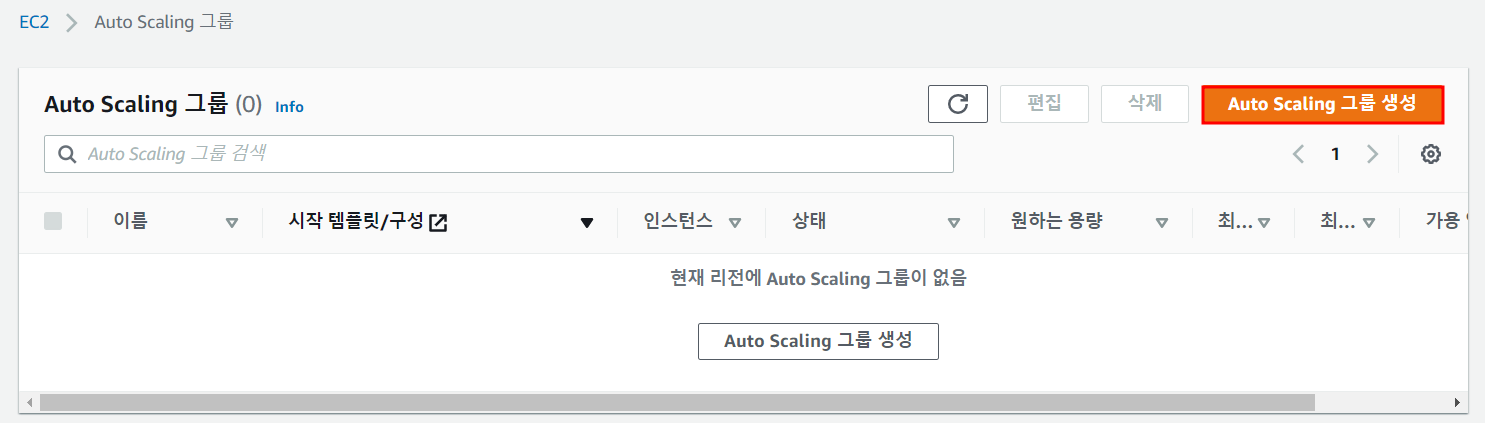This screenshot has width=1485, height=423.
Task: Click page number 1
Action: coord(1335,154)
